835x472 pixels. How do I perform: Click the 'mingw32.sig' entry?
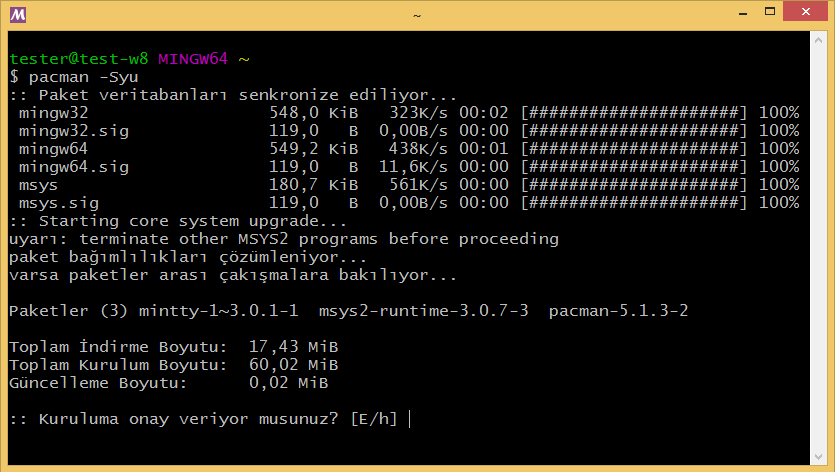coord(74,132)
